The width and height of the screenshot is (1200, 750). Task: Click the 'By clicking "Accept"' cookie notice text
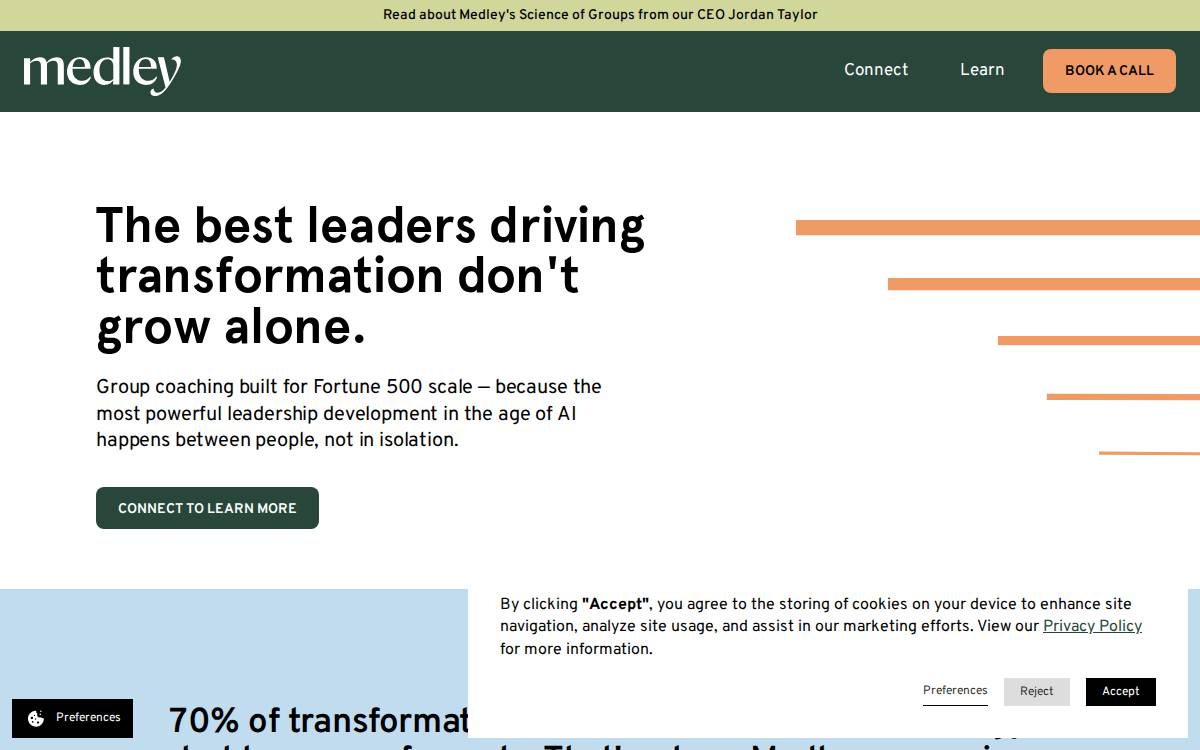tap(821, 626)
